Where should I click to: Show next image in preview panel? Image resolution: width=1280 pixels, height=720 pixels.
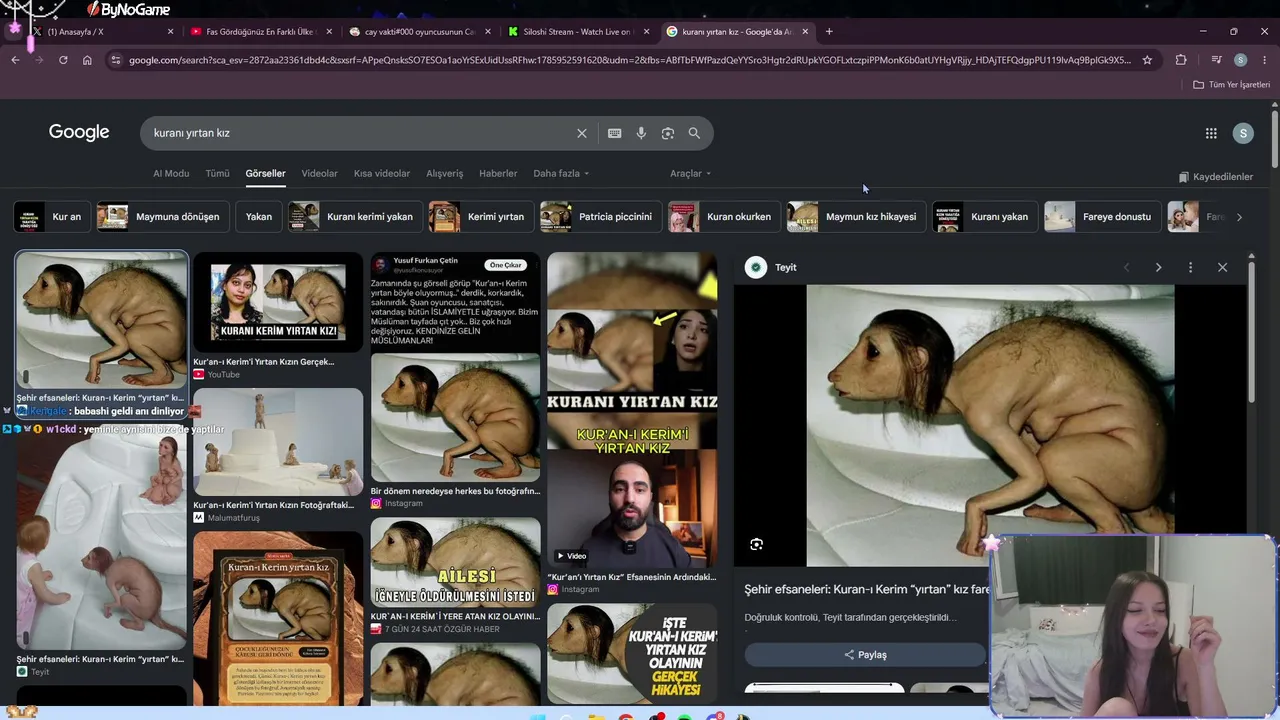pyautogui.click(x=1158, y=267)
